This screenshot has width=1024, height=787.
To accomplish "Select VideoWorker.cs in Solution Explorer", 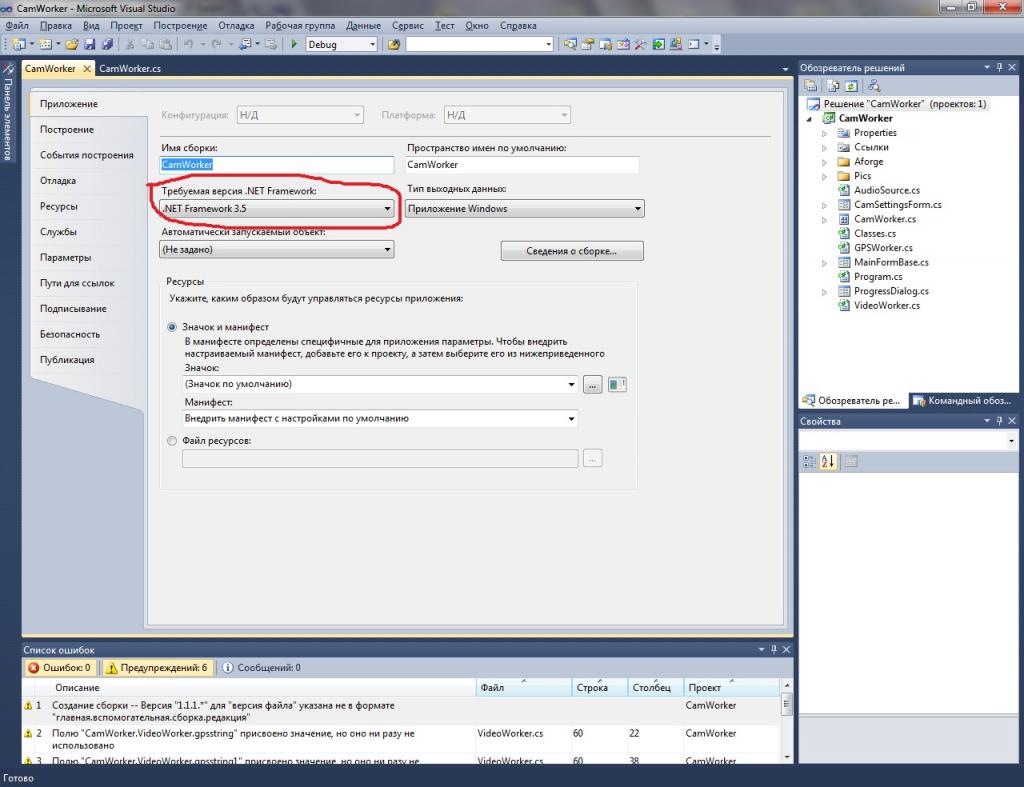I will [x=886, y=306].
